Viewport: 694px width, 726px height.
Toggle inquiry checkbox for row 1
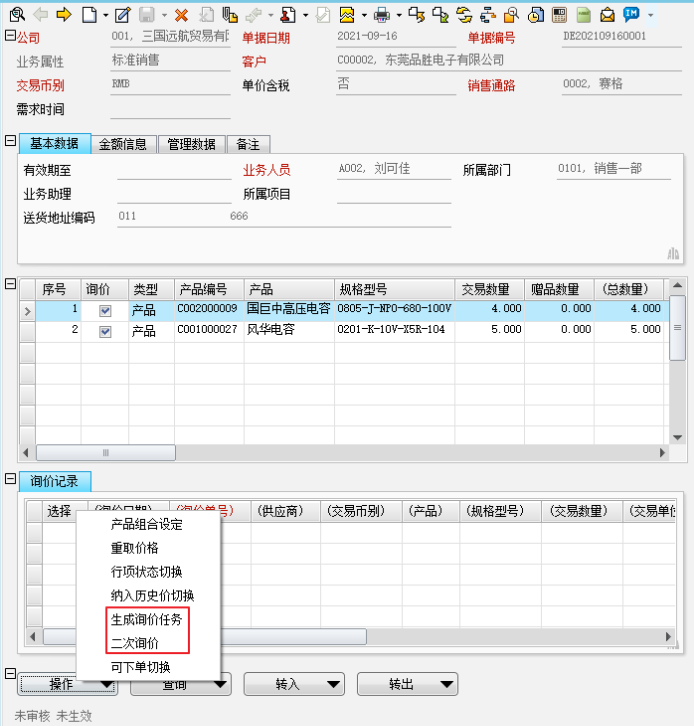pyautogui.click(x=105, y=311)
